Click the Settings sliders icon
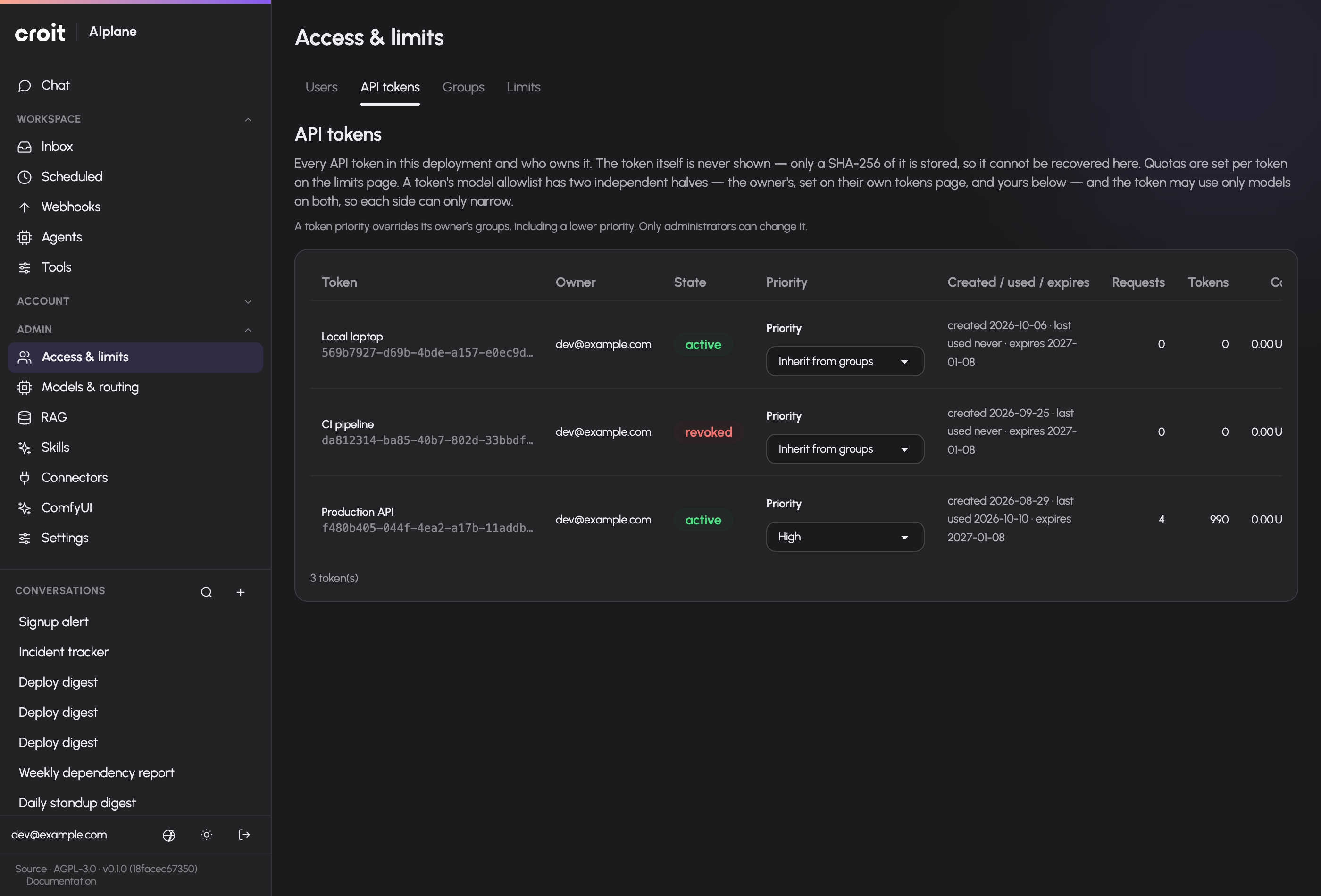This screenshot has height=896, width=1321. [x=25, y=538]
